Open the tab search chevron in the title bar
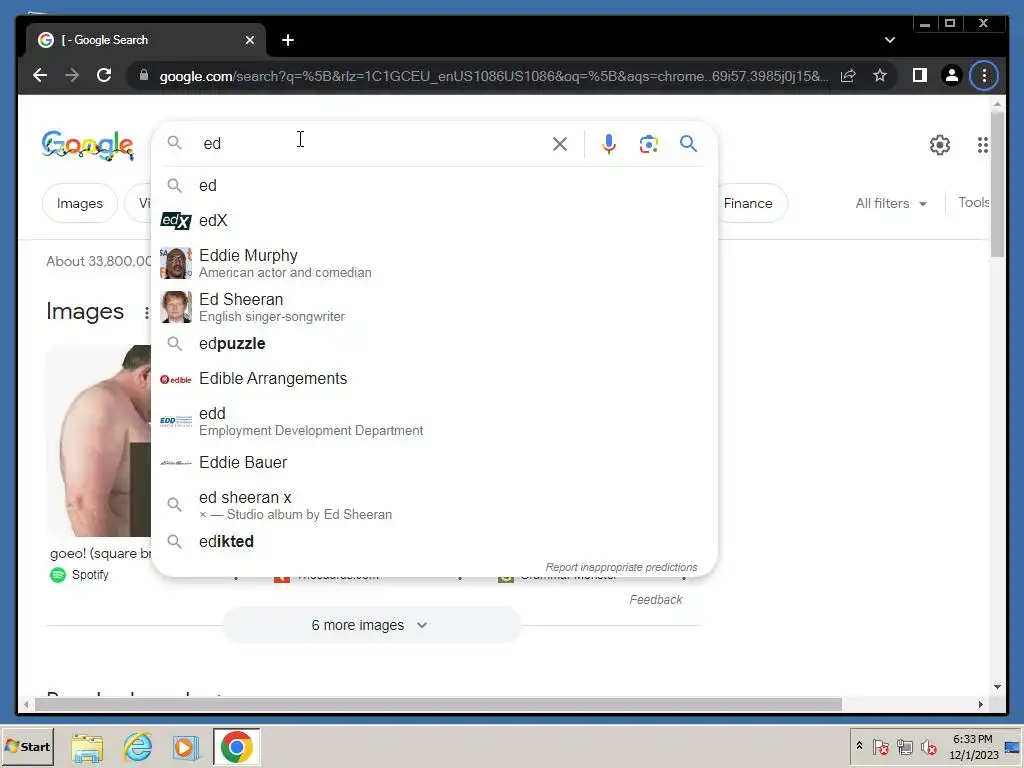 pos(889,40)
